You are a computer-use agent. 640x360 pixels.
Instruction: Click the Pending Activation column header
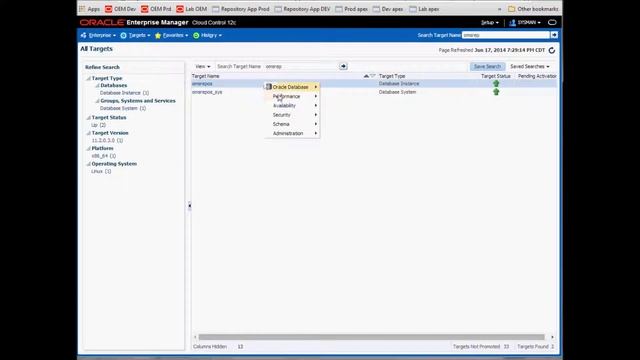537,76
